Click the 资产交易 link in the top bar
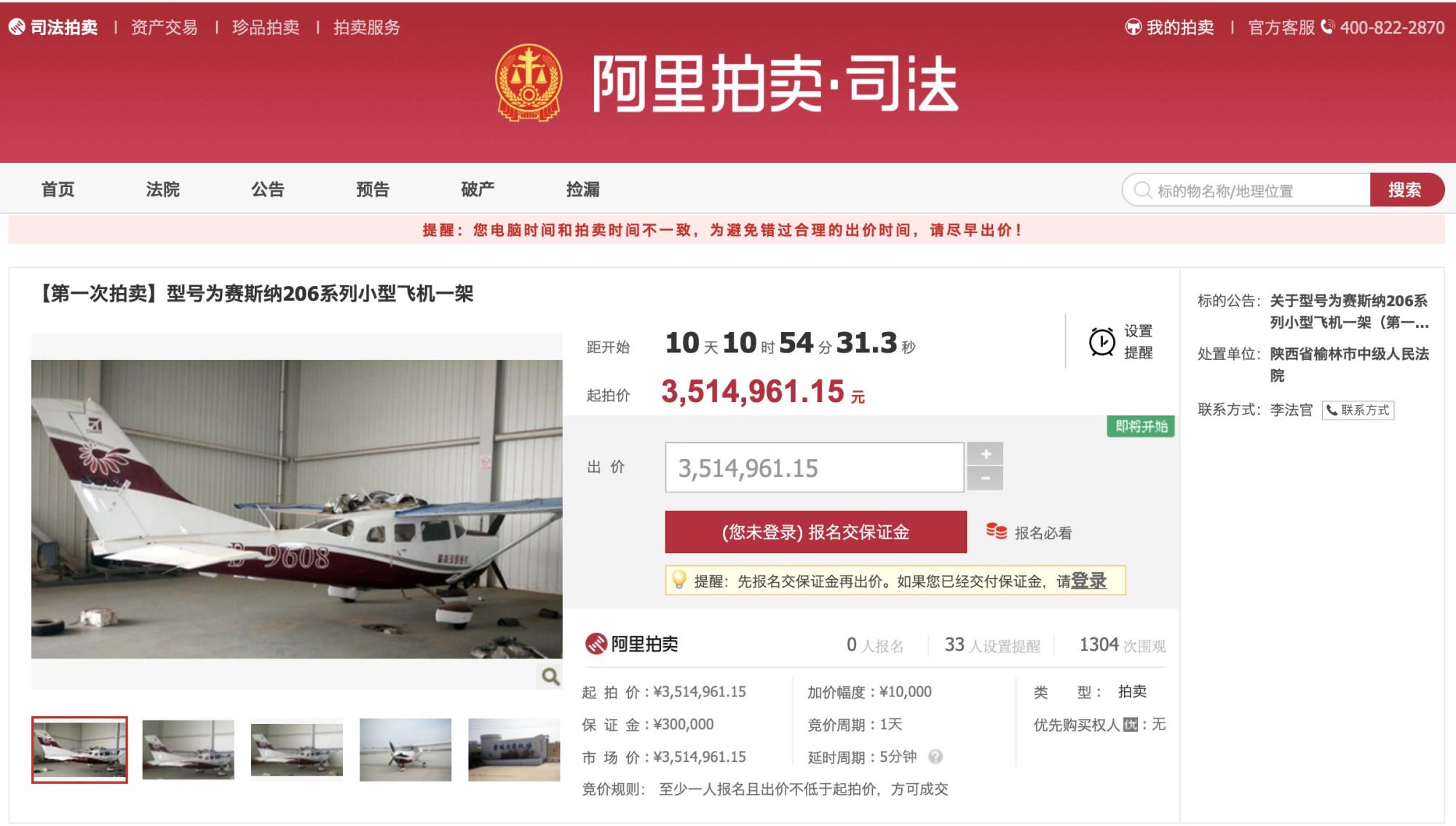Screen dimensions: 1456x826 pos(164,28)
